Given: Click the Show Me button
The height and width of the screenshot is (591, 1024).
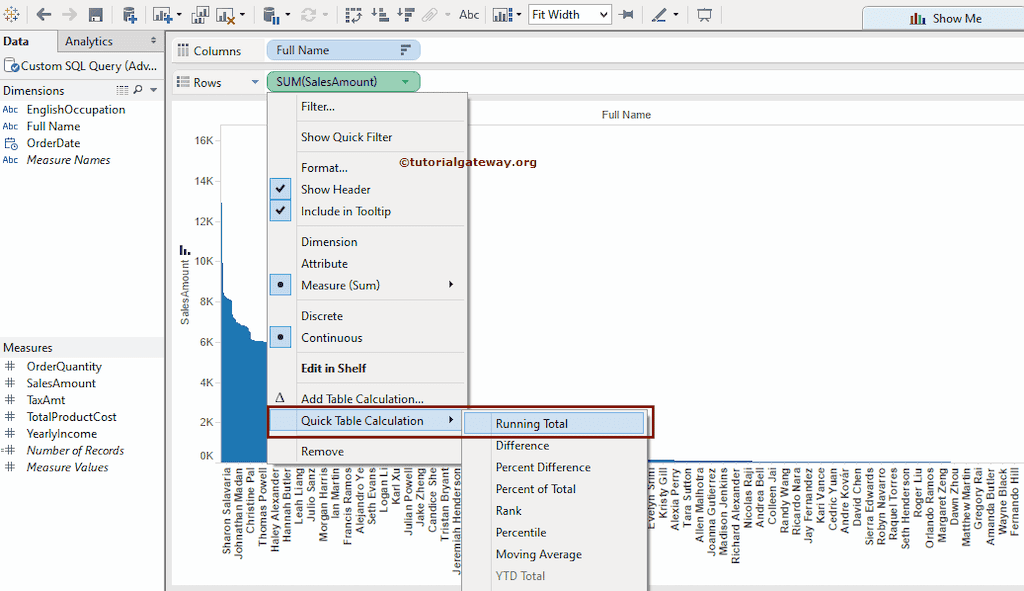Looking at the screenshot, I should click(944, 18).
